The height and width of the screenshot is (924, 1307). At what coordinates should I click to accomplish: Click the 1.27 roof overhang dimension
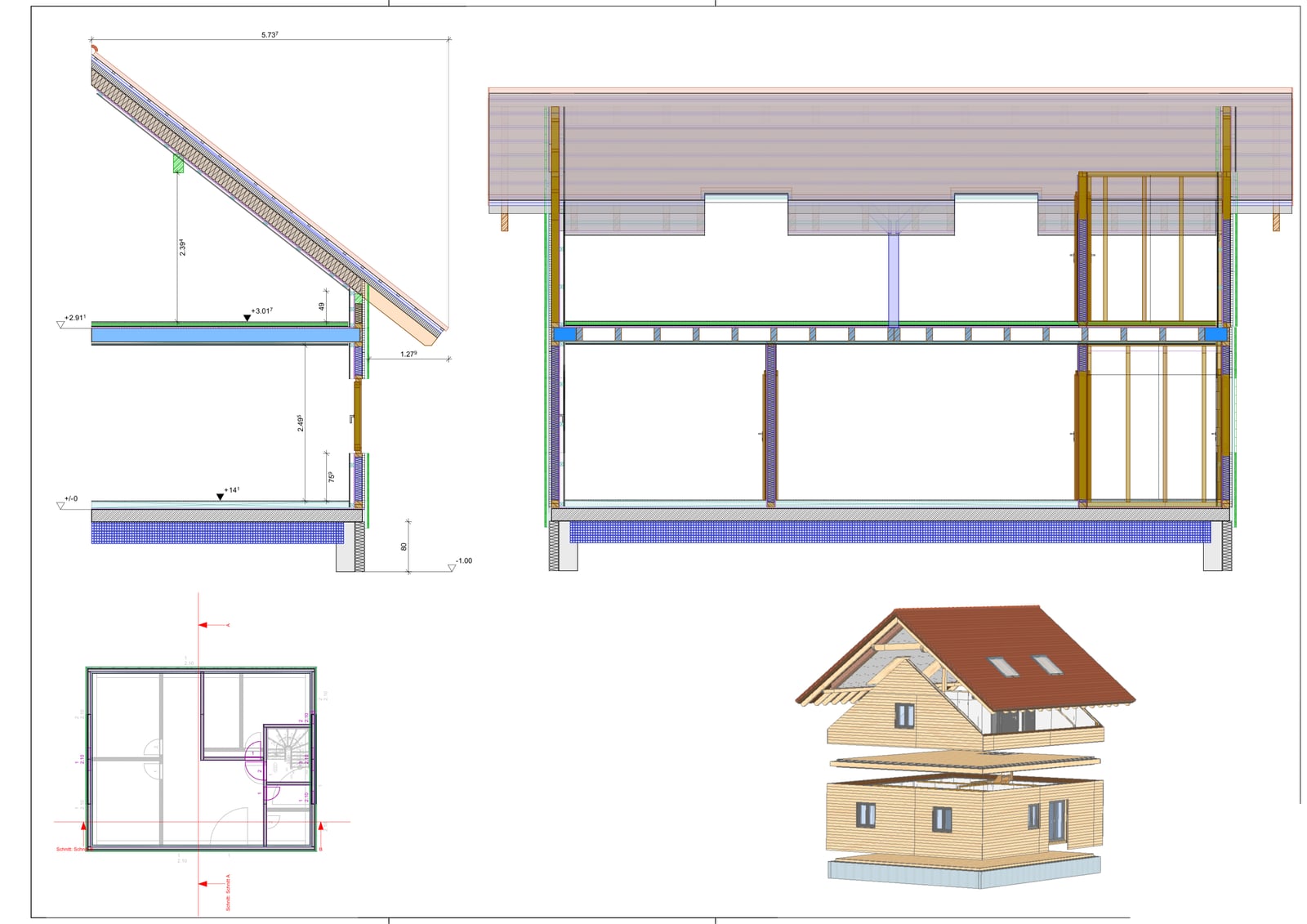tap(408, 354)
